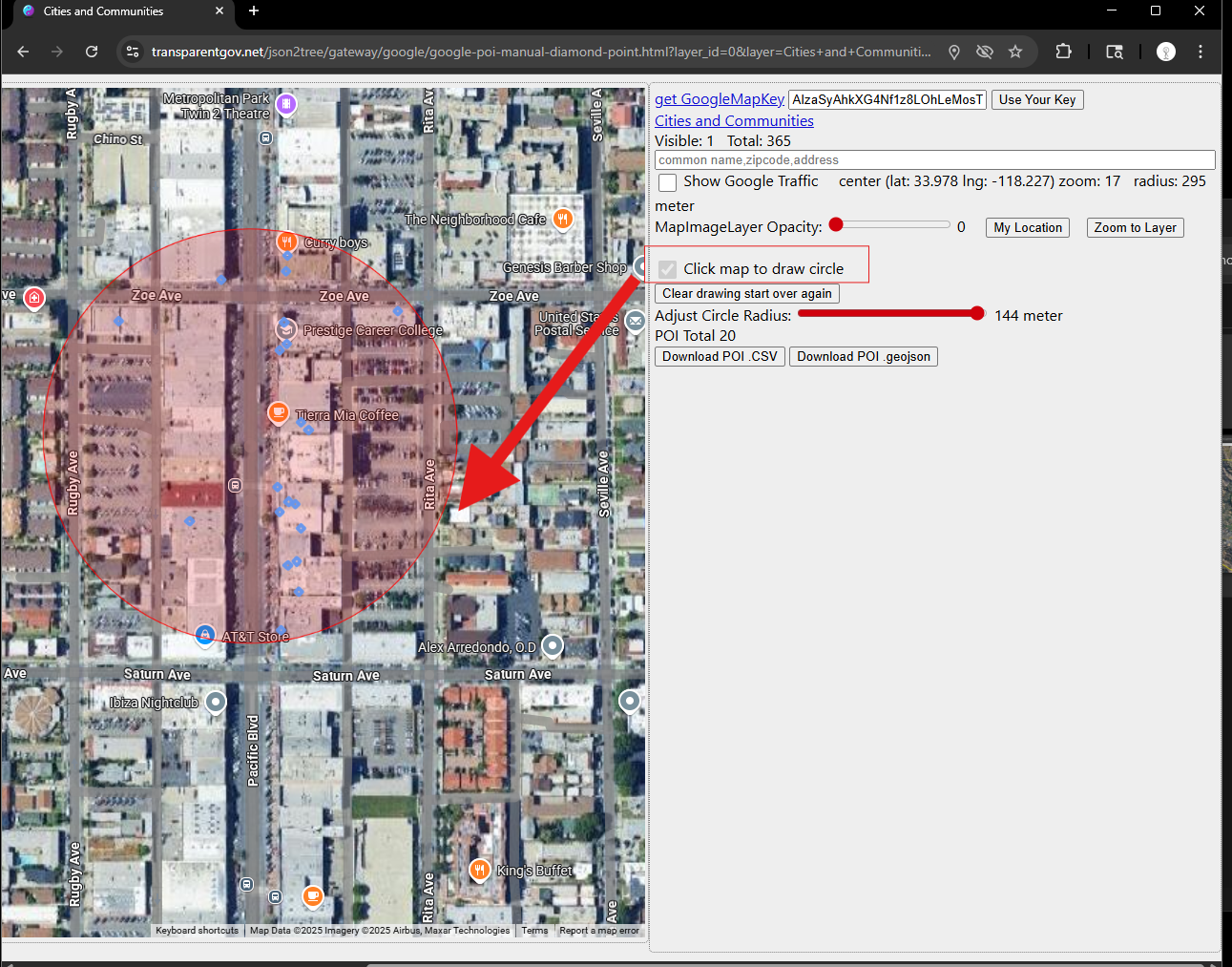The width and height of the screenshot is (1232, 967).
Task: Click the Ibiza Nightclub marker
Action: click(x=216, y=702)
